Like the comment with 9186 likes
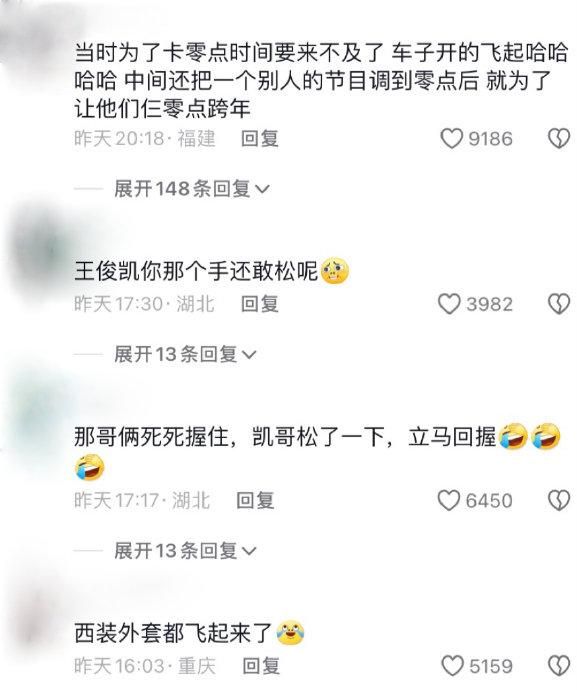Screen dimensions: 577x690 coord(452,139)
